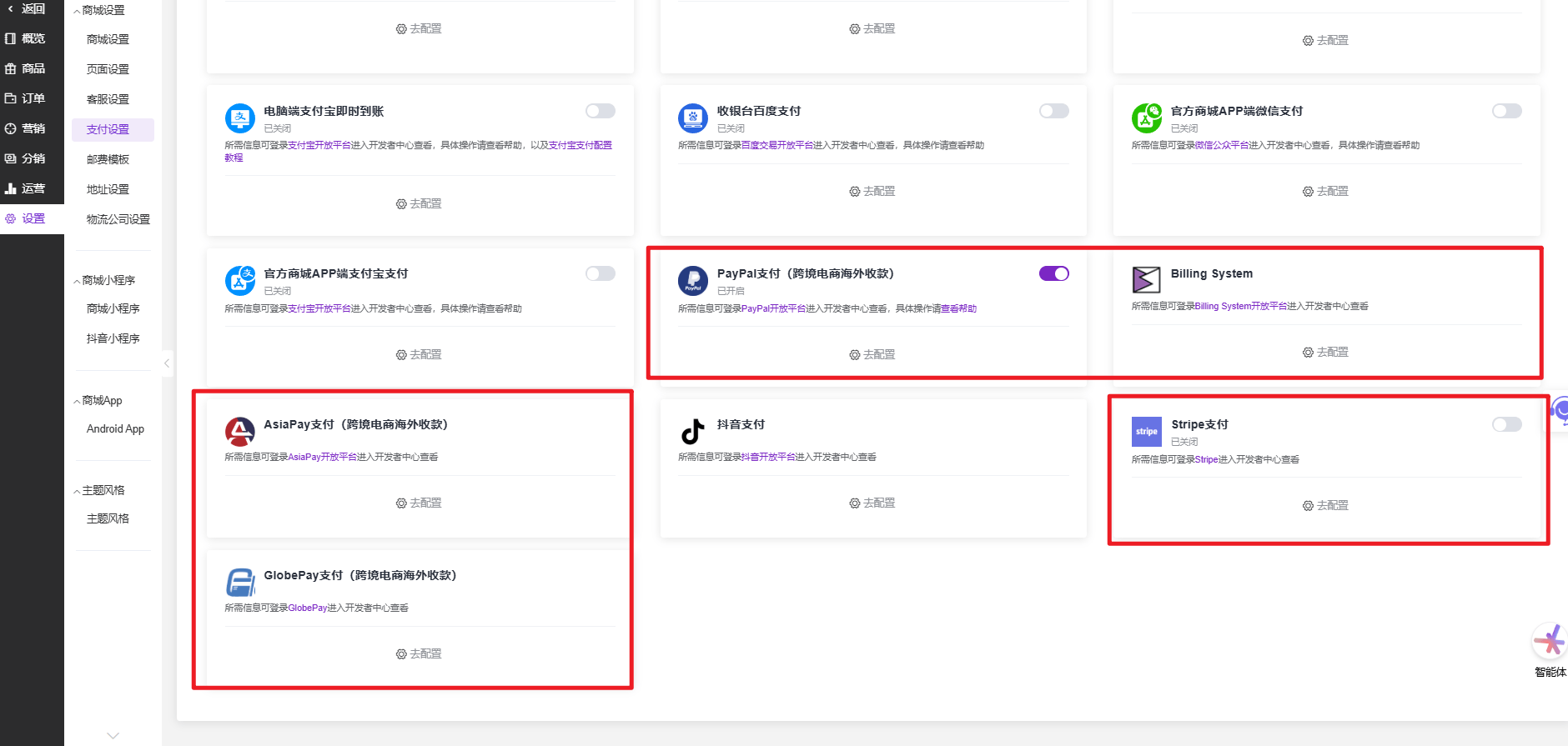Click the 已开启 status text

(x=731, y=291)
